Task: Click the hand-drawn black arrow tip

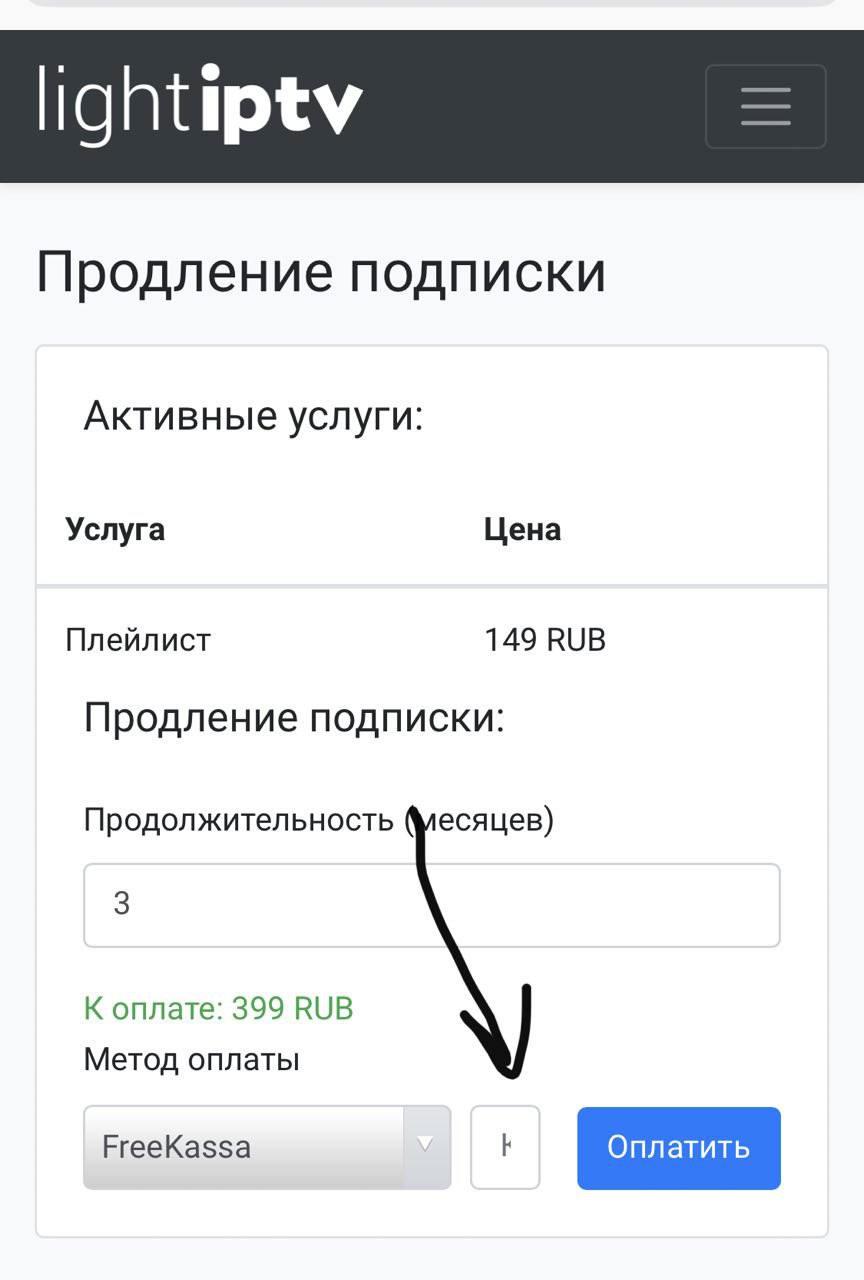Action: pyautogui.click(x=512, y=1072)
